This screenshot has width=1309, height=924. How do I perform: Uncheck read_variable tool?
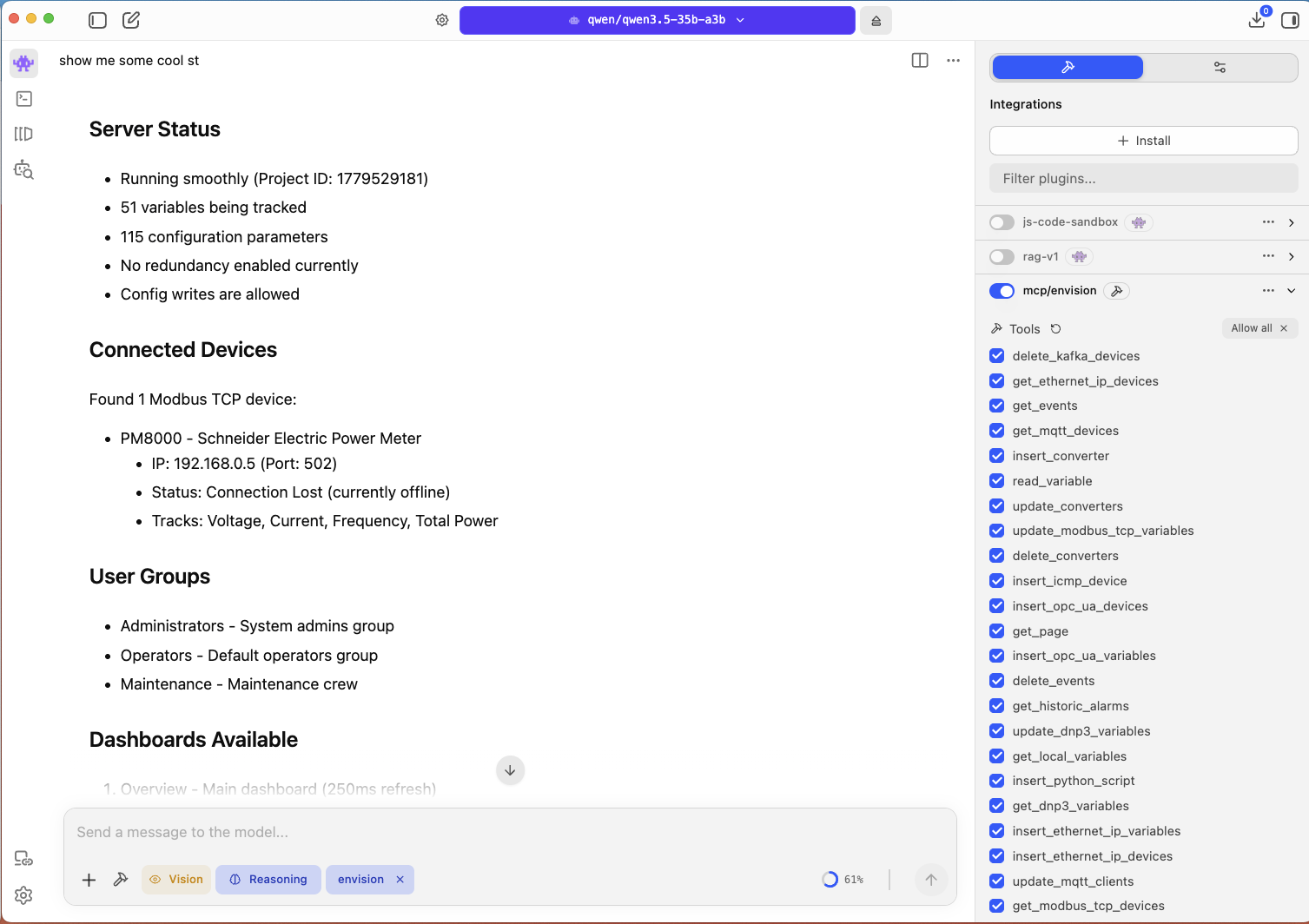point(997,481)
